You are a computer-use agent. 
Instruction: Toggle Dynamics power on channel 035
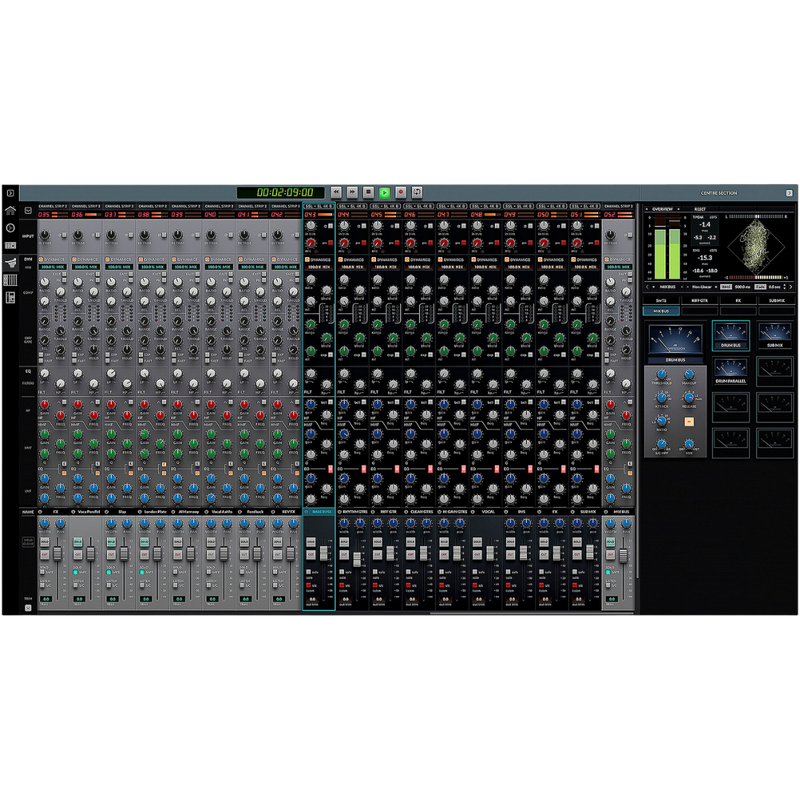point(41,258)
